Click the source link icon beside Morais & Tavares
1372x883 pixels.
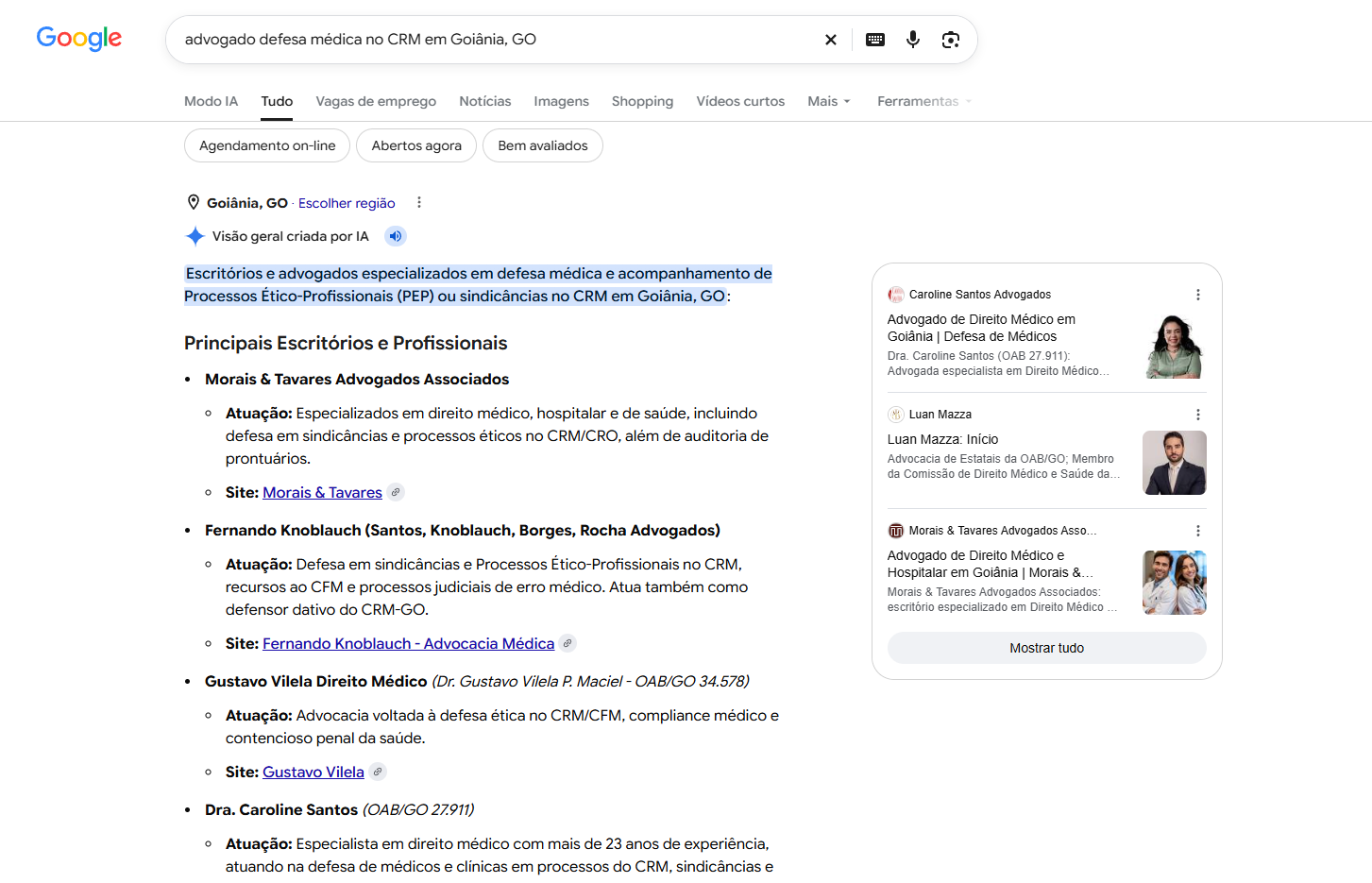(x=396, y=492)
